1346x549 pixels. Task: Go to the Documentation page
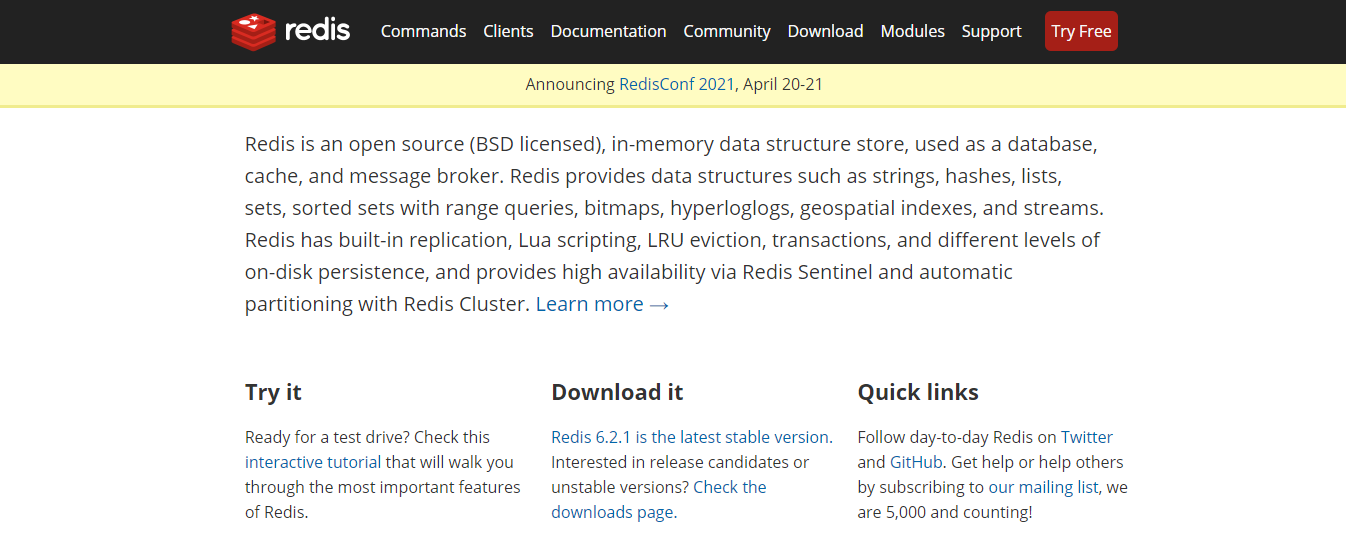(x=609, y=31)
